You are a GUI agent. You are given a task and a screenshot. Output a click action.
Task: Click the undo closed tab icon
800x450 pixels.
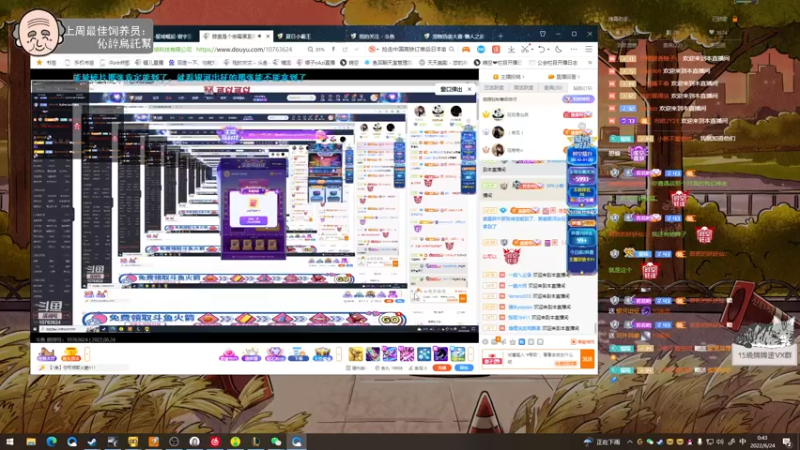[x=541, y=49]
